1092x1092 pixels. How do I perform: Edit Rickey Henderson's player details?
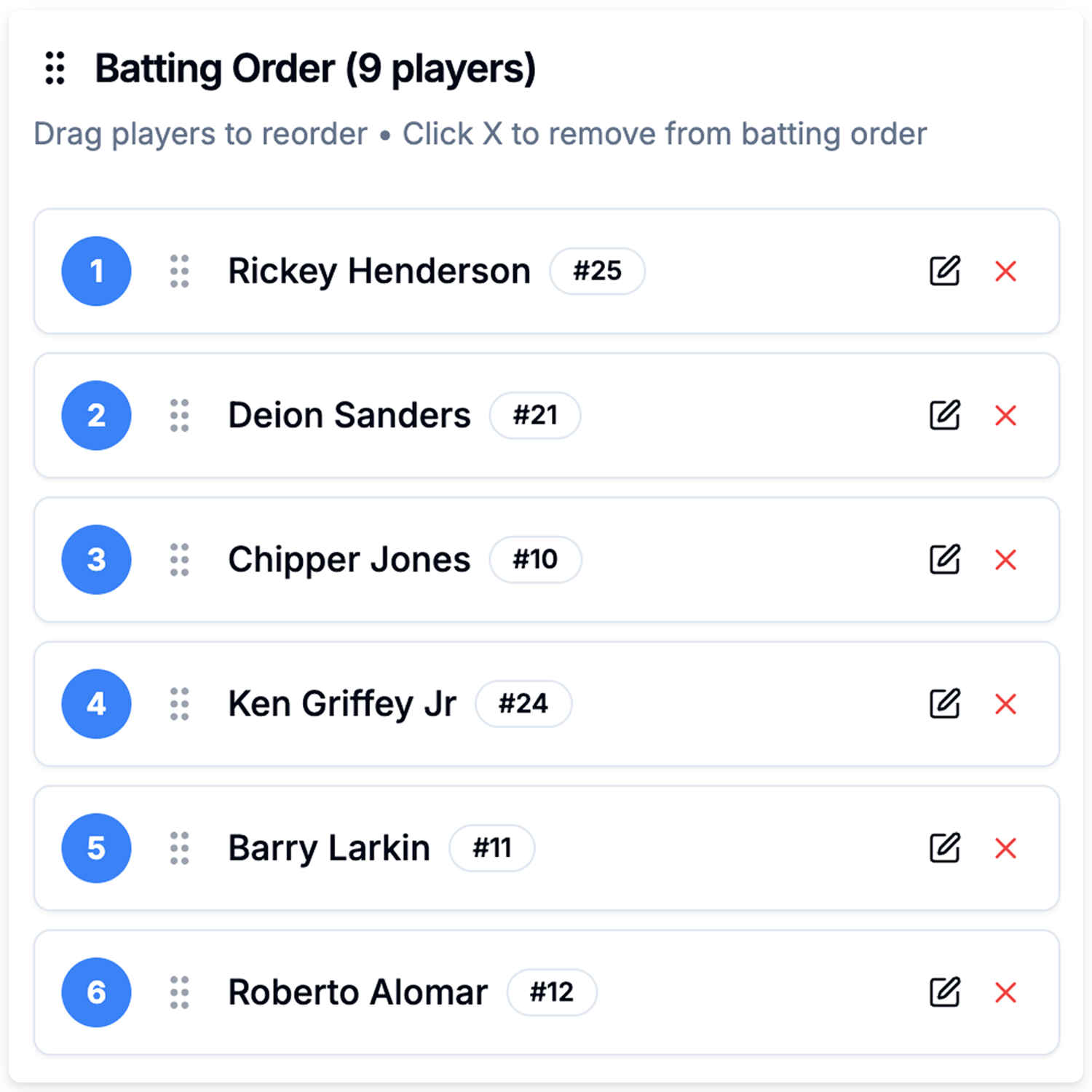pyautogui.click(x=945, y=272)
